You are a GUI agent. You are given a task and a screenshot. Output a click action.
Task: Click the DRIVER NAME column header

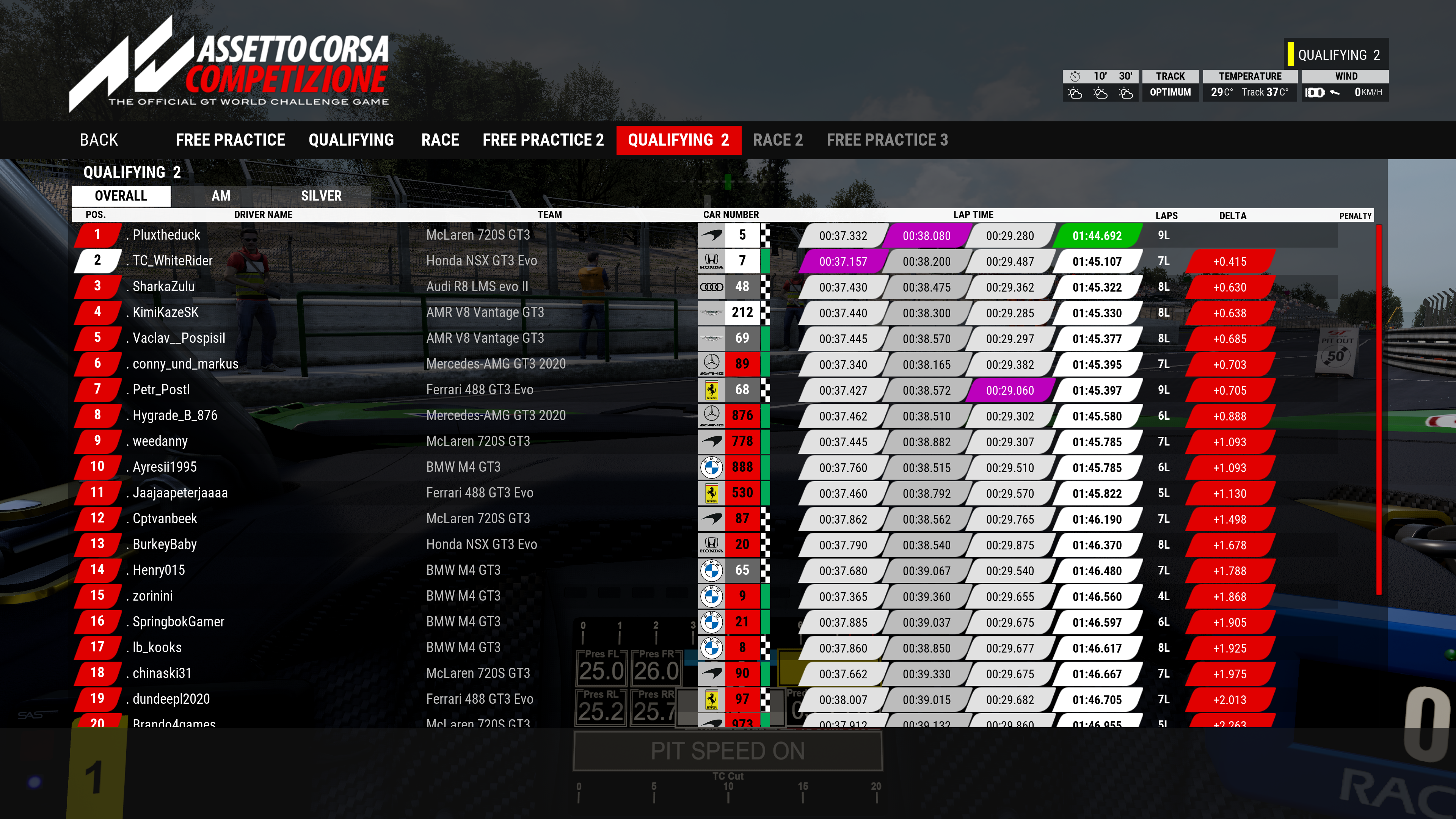tap(264, 215)
